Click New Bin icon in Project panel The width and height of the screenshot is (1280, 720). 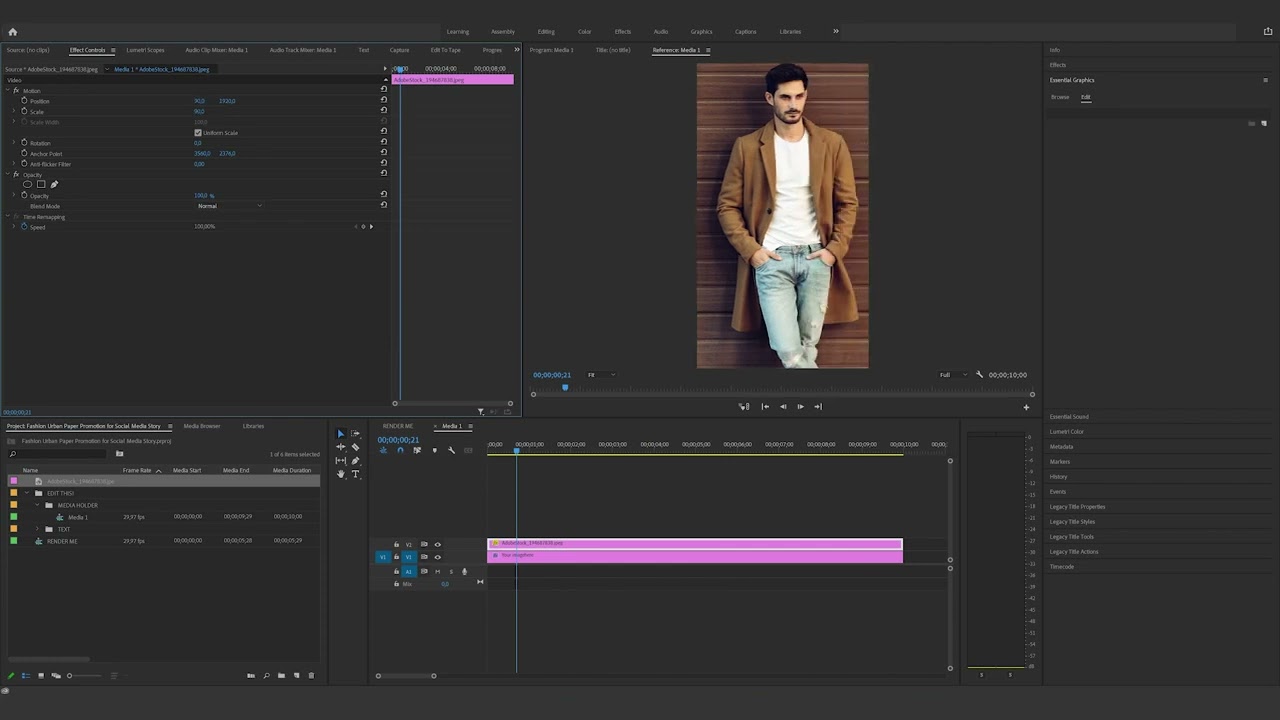pos(281,676)
